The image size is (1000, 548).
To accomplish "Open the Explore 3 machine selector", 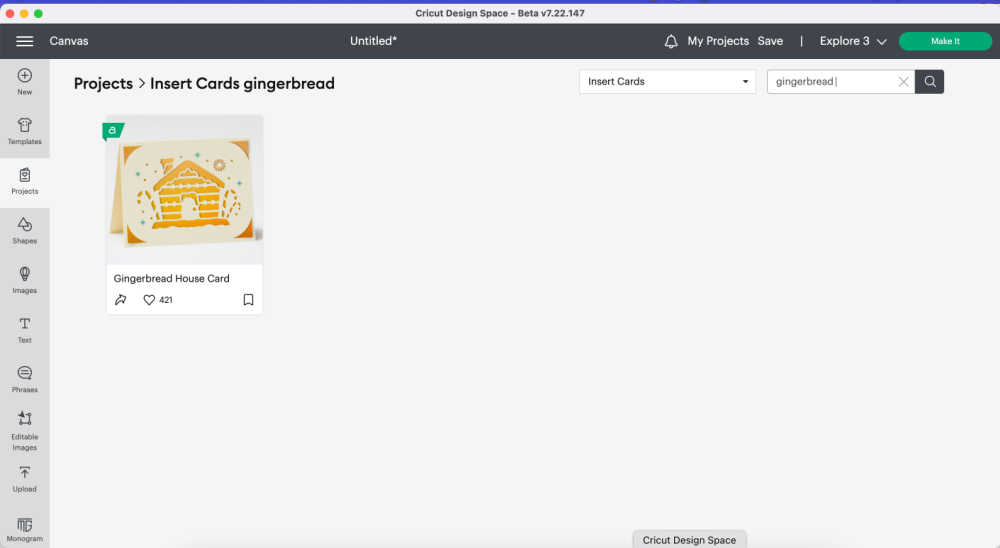I will [853, 41].
